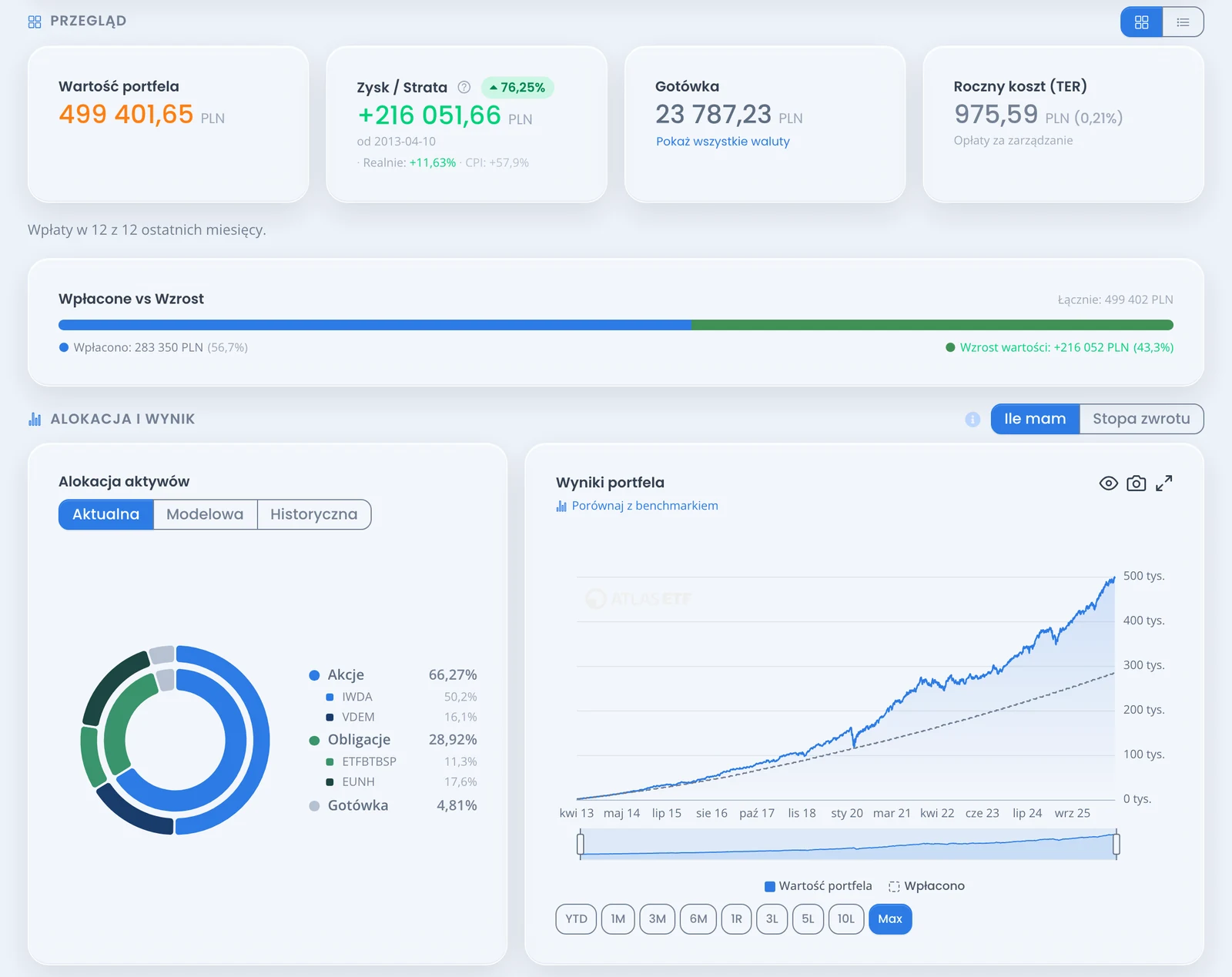The image size is (1232, 977).
Task: Click the 76,25% gain badge
Action: (x=517, y=88)
